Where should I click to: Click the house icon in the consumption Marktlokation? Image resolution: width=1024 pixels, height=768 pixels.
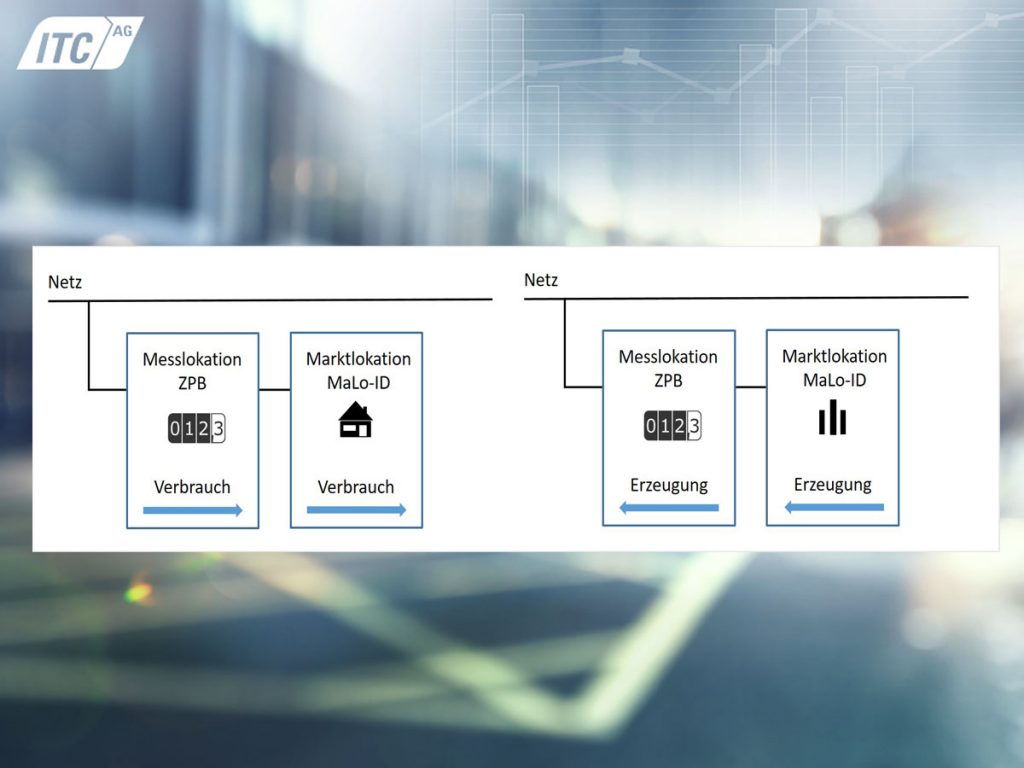pyautogui.click(x=355, y=420)
